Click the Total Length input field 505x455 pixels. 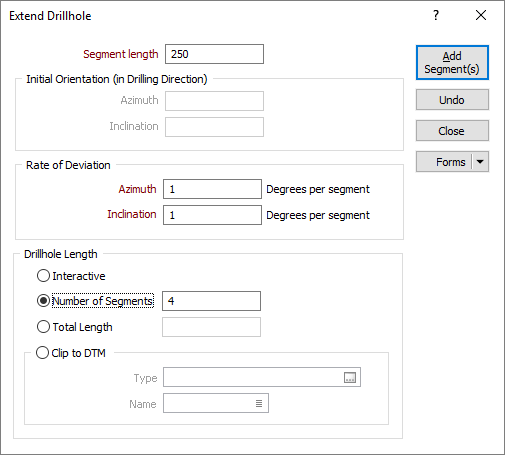[x=211, y=327]
